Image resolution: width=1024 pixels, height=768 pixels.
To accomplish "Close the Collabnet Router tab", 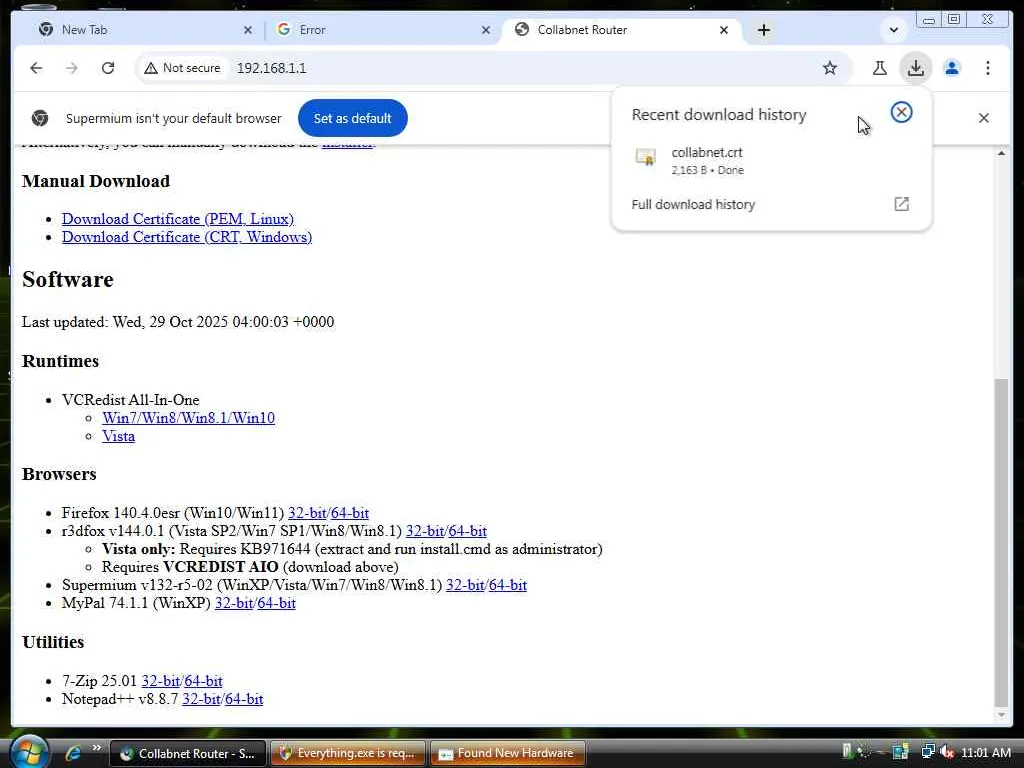I will tap(724, 30).
